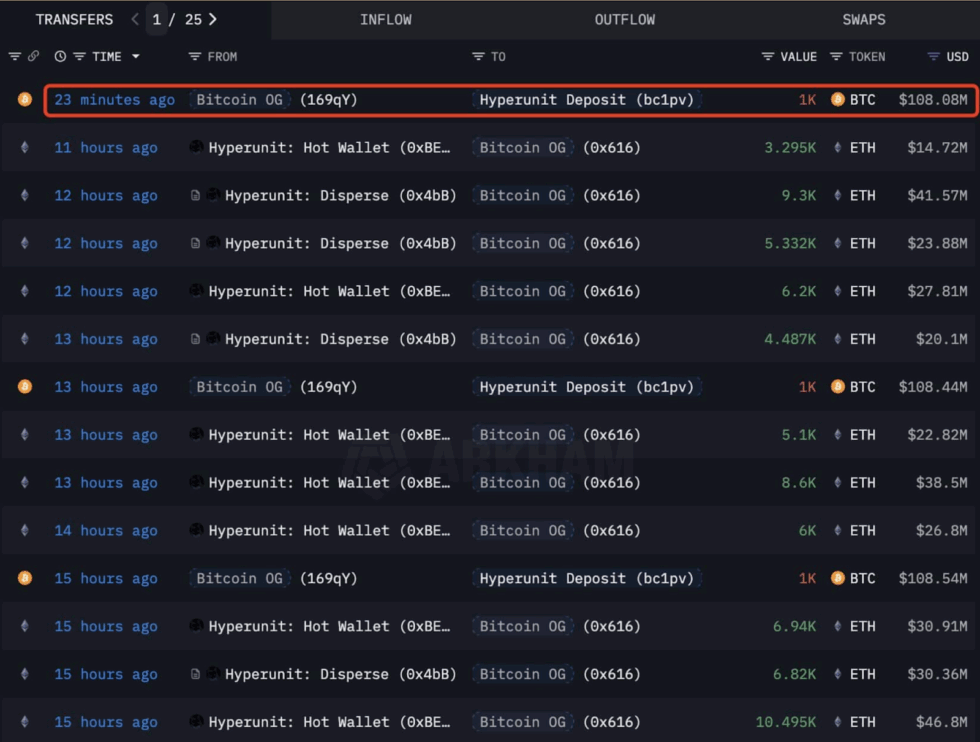980x742 pixels.
Task: Open Hyperunit Deposit (bc1pv) in the $108.54M row
Action: [587, 578]
